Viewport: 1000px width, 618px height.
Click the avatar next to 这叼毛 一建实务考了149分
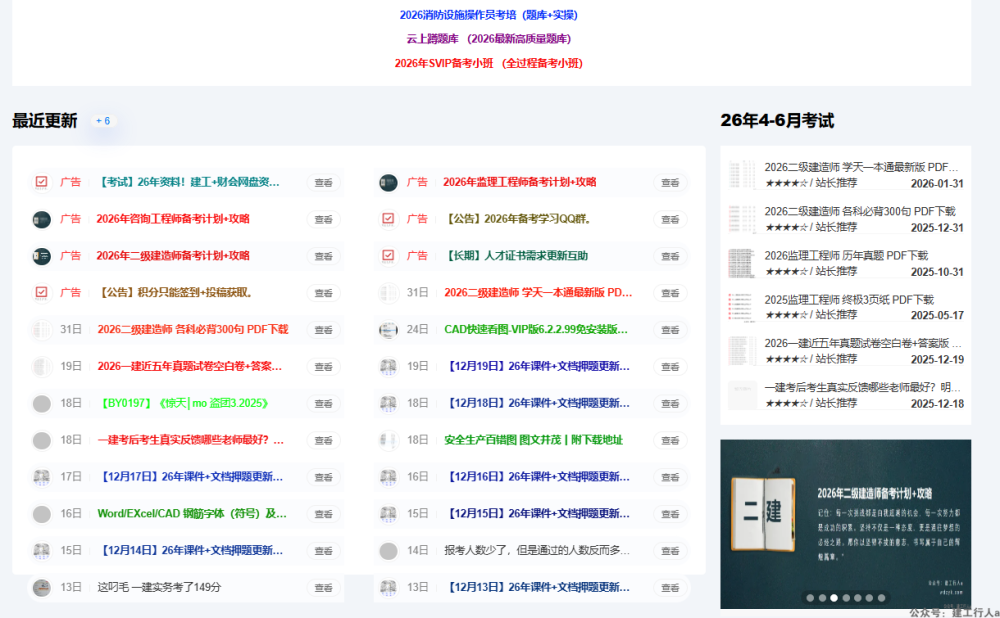coord(41,588)
